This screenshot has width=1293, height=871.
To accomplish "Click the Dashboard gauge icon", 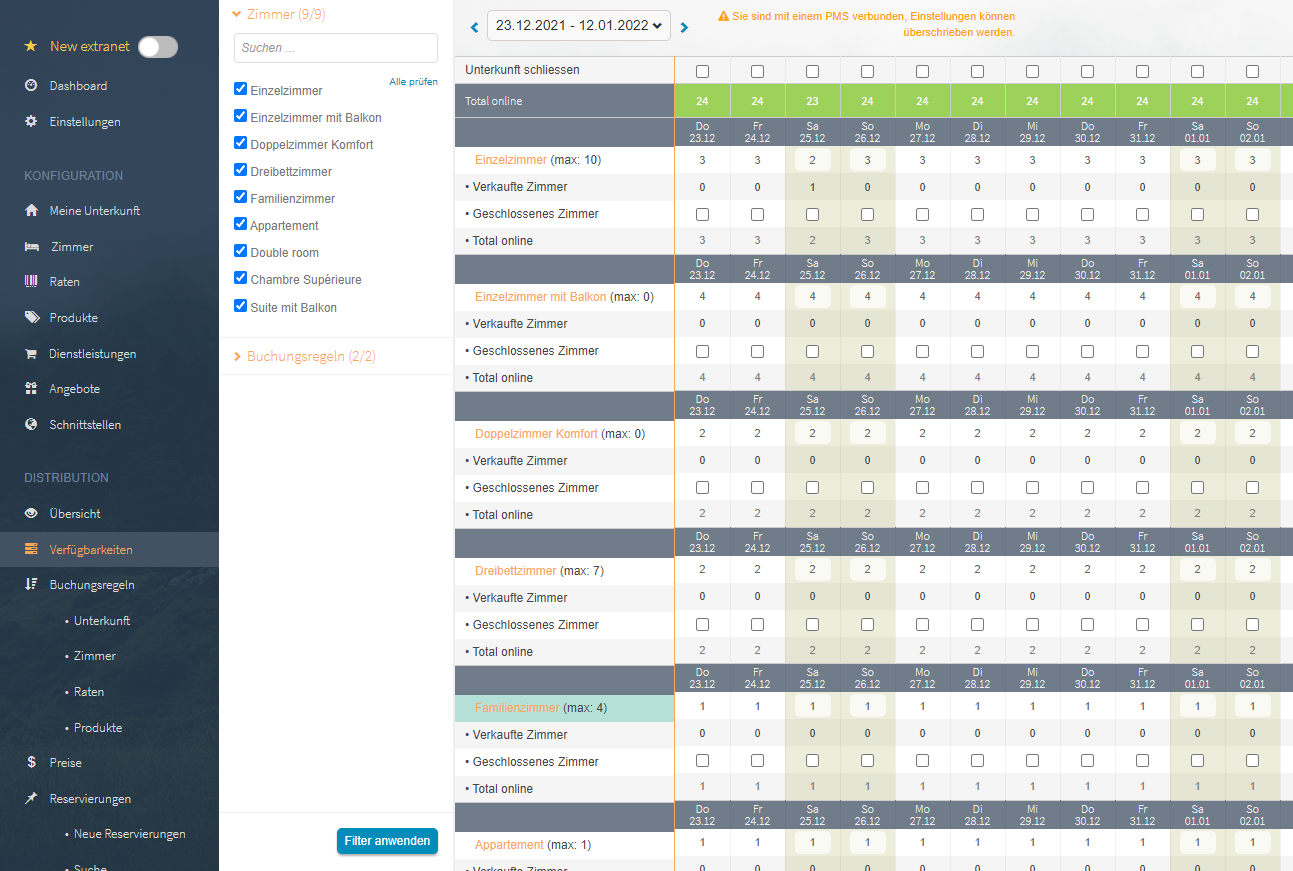I will coord(31,86).
